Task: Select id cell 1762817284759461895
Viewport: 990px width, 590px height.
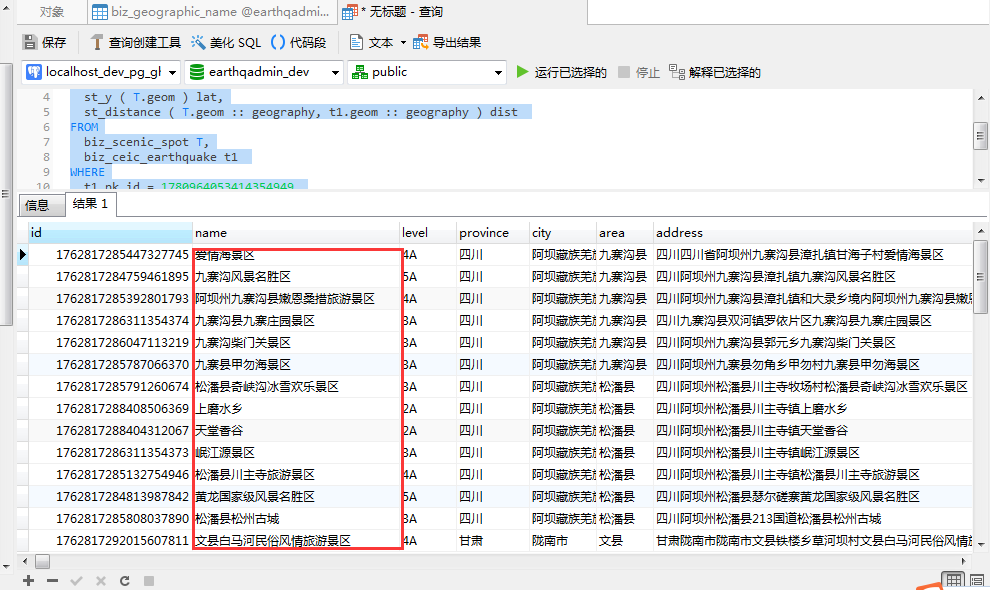Action: point(110,277)
